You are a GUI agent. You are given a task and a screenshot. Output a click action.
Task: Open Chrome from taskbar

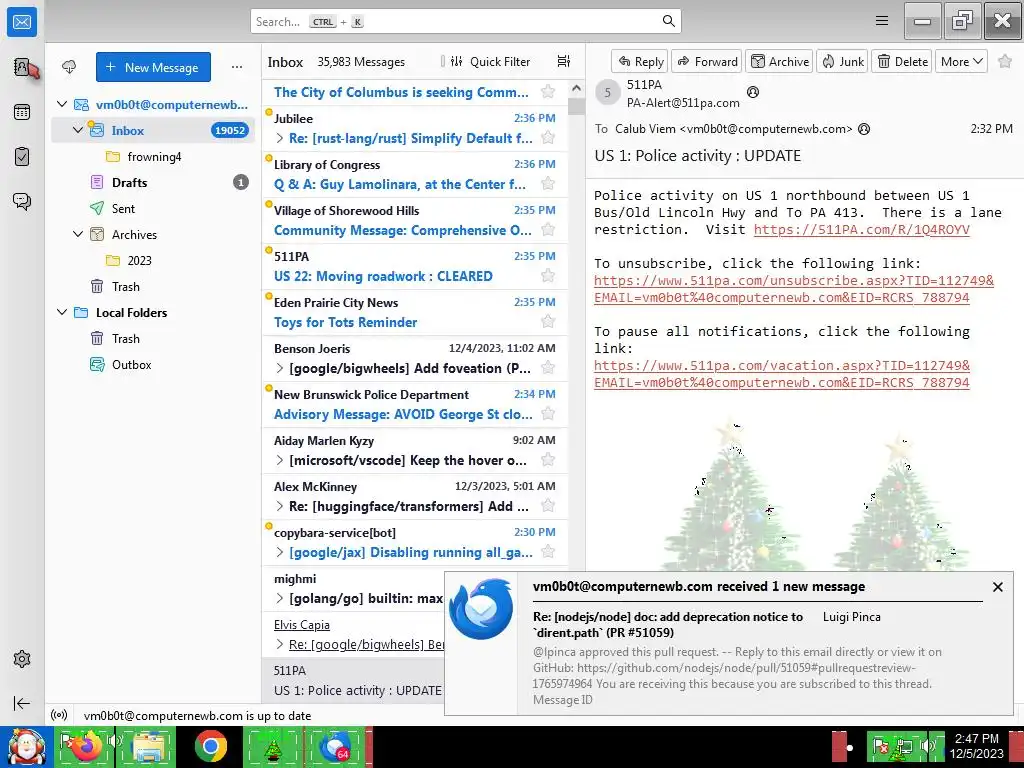tap(210, 747)
